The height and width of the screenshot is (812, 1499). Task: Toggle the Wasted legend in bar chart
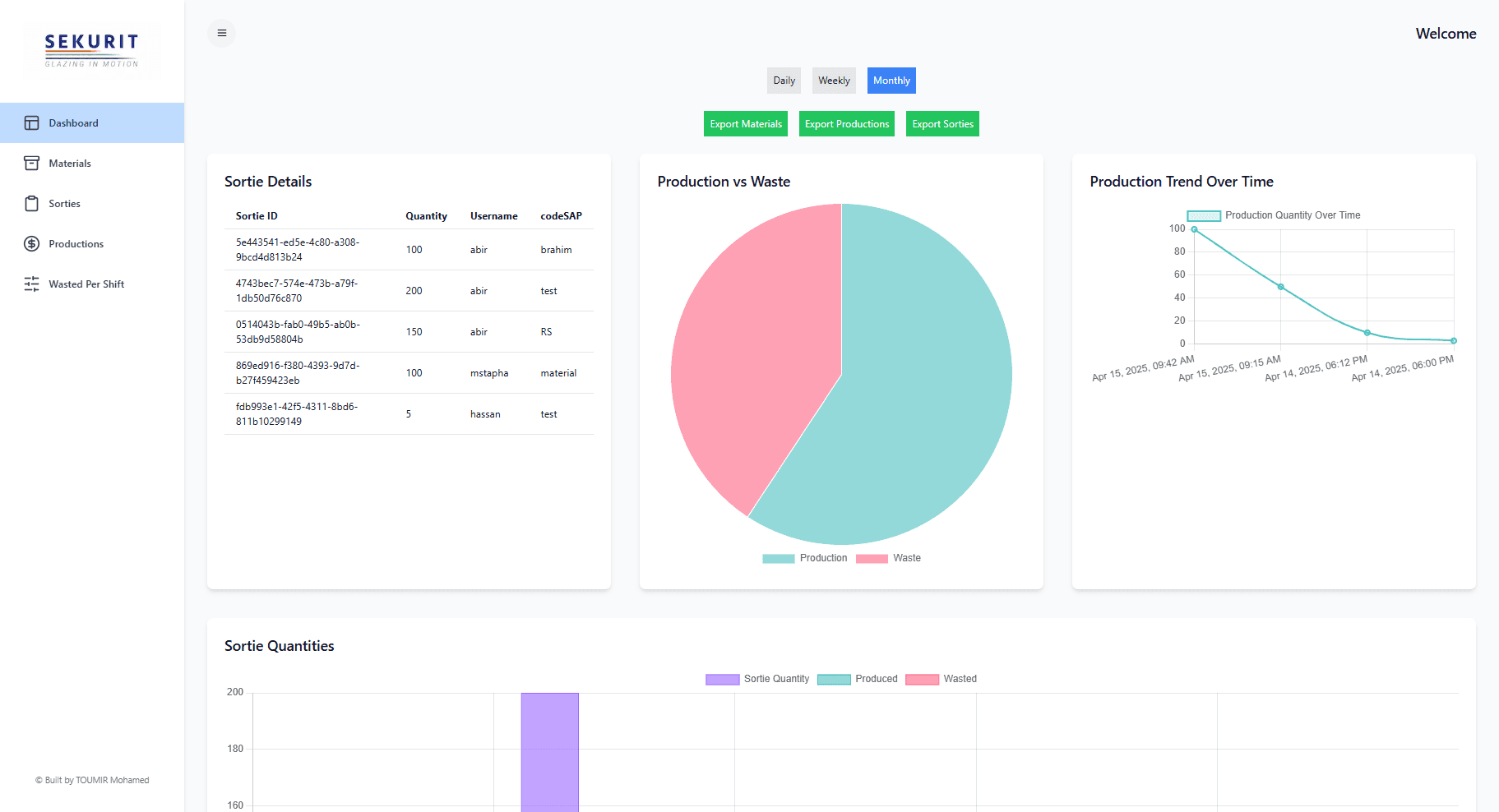pyautogui.click(x=942, y=679)
